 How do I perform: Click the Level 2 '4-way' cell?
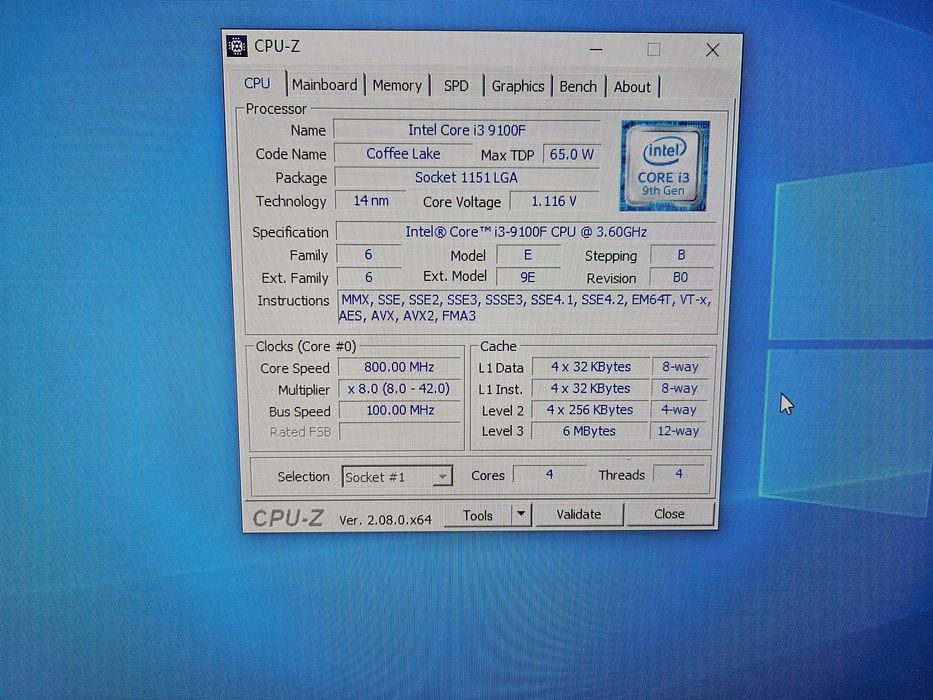[679, 410]
